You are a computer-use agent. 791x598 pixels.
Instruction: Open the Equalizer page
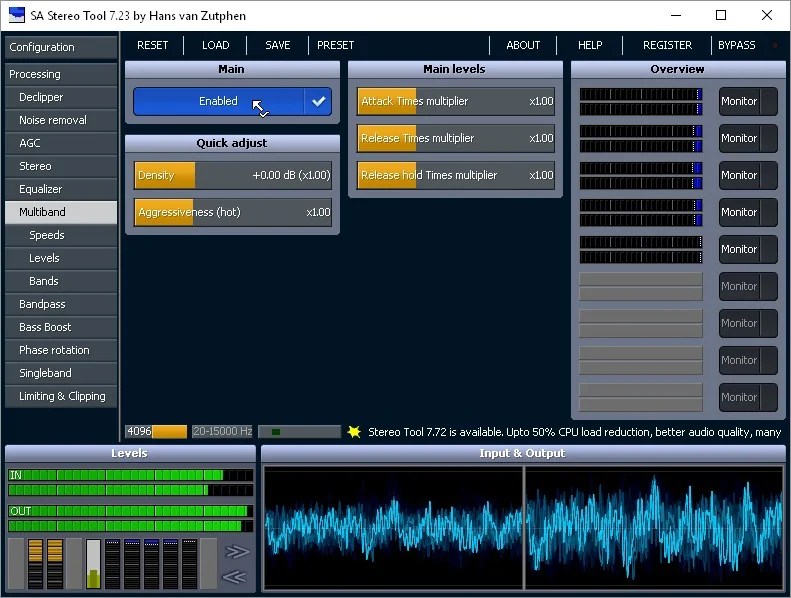(x=61, y=189)
